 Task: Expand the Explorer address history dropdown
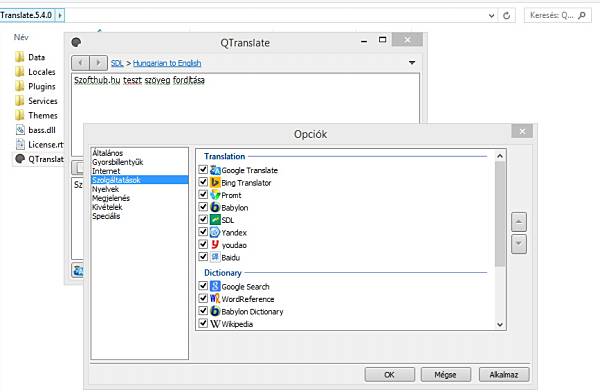(491, 16)
